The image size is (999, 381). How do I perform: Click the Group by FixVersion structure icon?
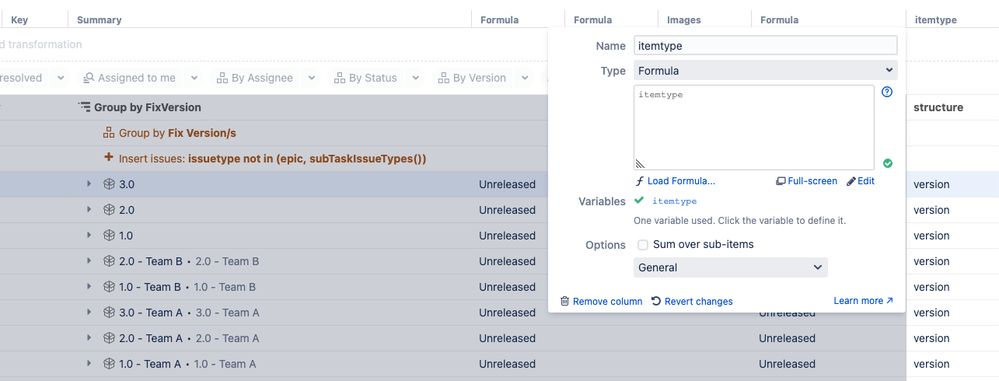pos(84,108)
